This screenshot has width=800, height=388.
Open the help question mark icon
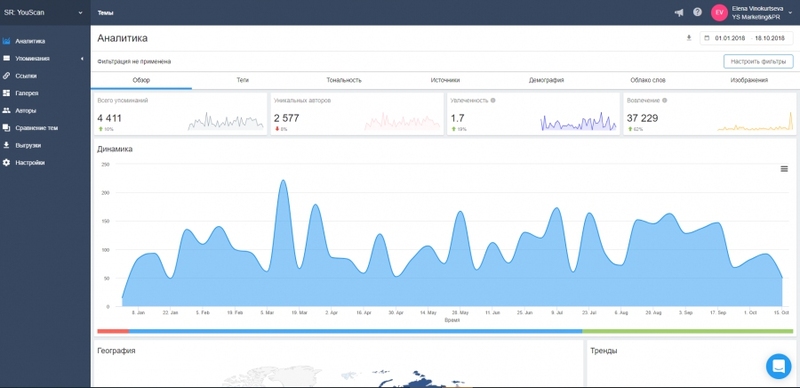[697, 12]
